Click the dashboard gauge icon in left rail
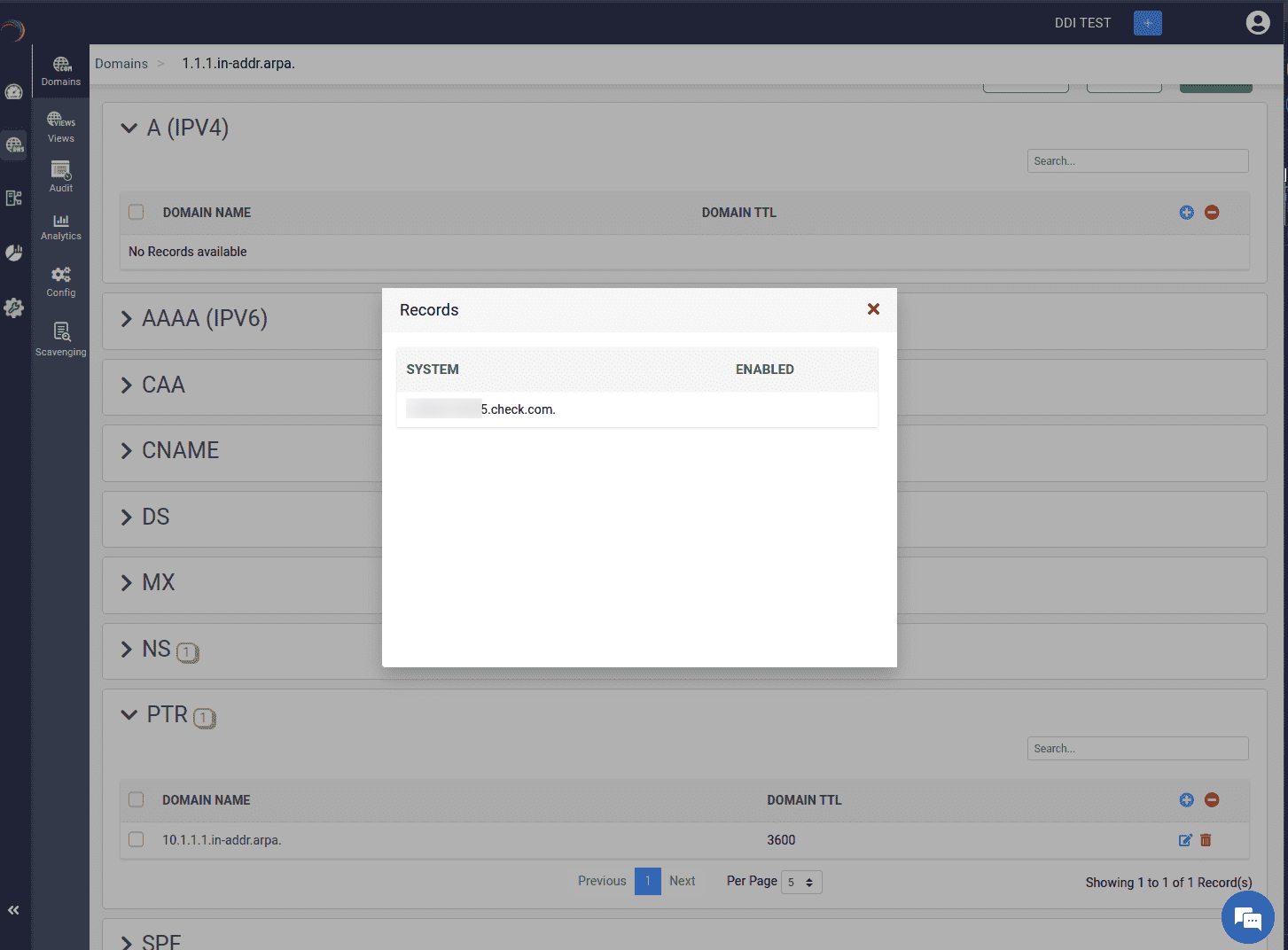Viewport: 1288px width, 950px height. (x=14, y=91)
